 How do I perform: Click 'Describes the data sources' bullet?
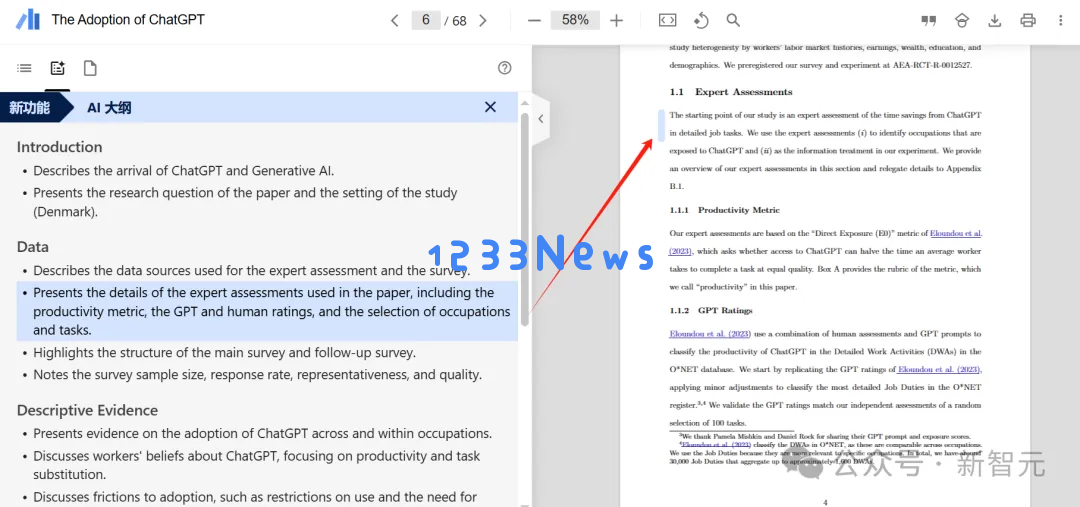point(251,270)
